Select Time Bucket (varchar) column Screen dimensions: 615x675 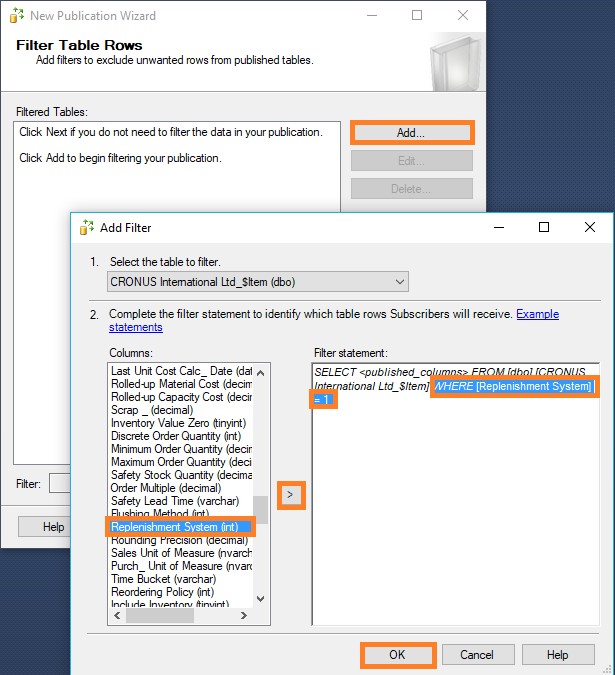coord(167,578)
